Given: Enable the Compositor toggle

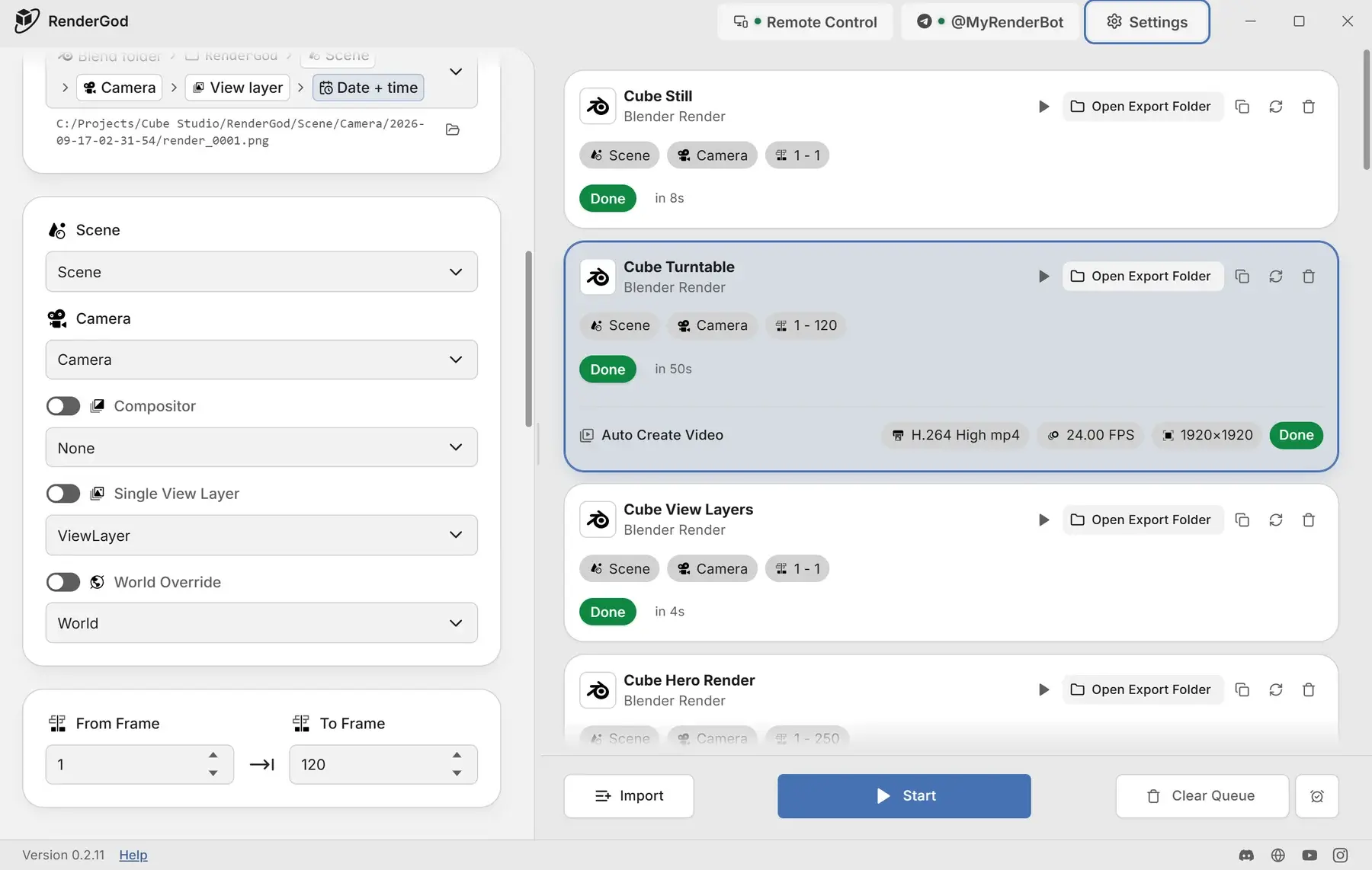Looking at the screenshot, I should (x=63, y=406).
